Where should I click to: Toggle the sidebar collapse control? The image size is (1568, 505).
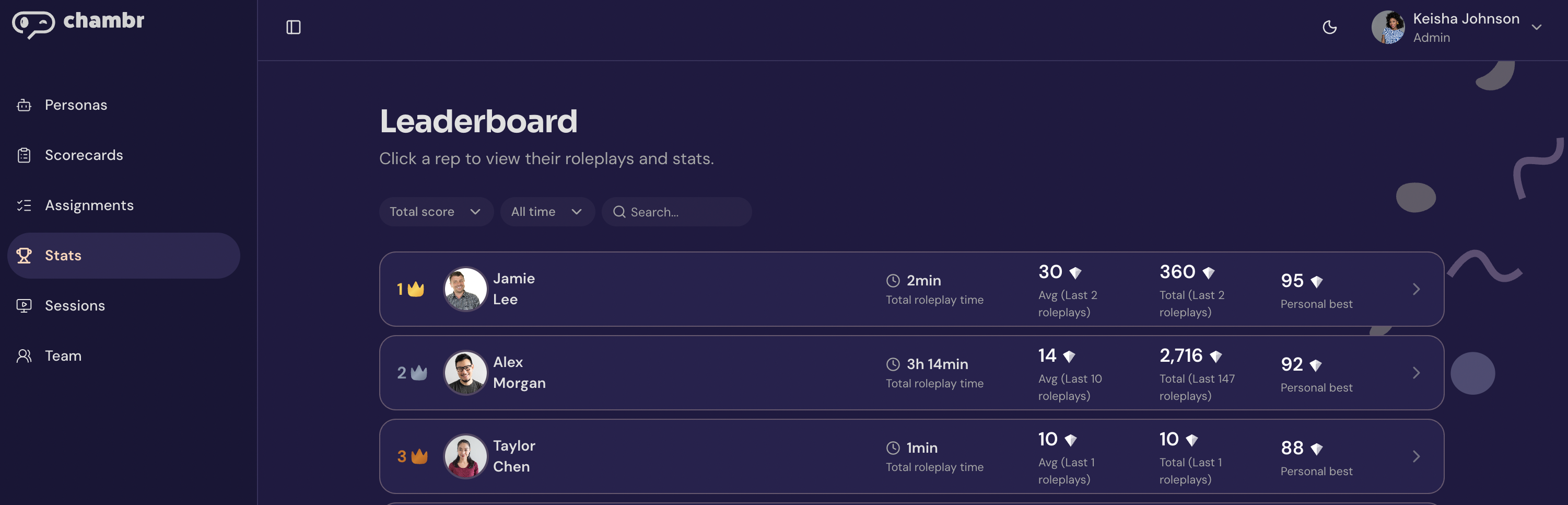294,27
